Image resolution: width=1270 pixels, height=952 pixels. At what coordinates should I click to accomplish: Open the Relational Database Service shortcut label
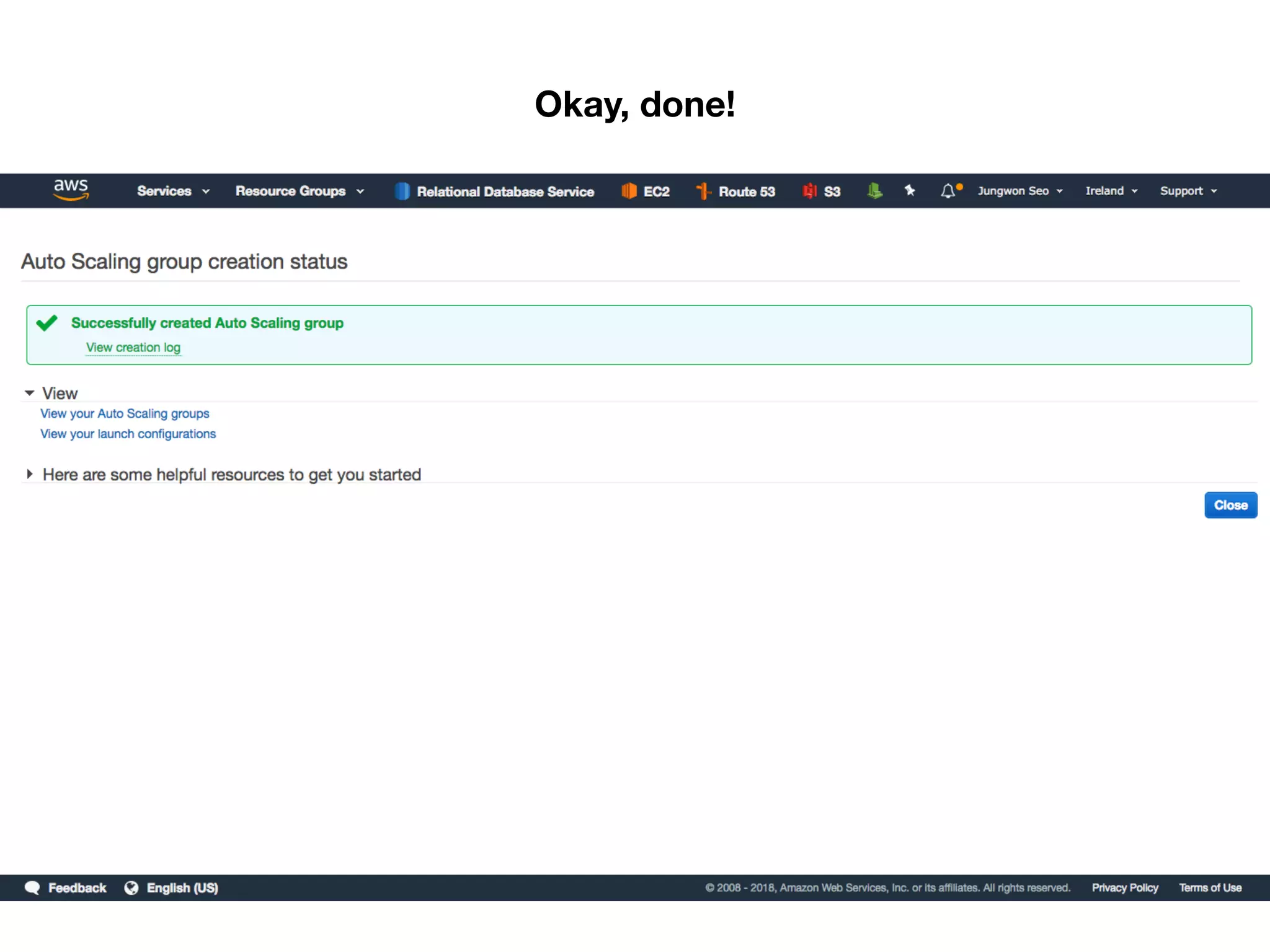pyautogui.click(x=505, y=192)
